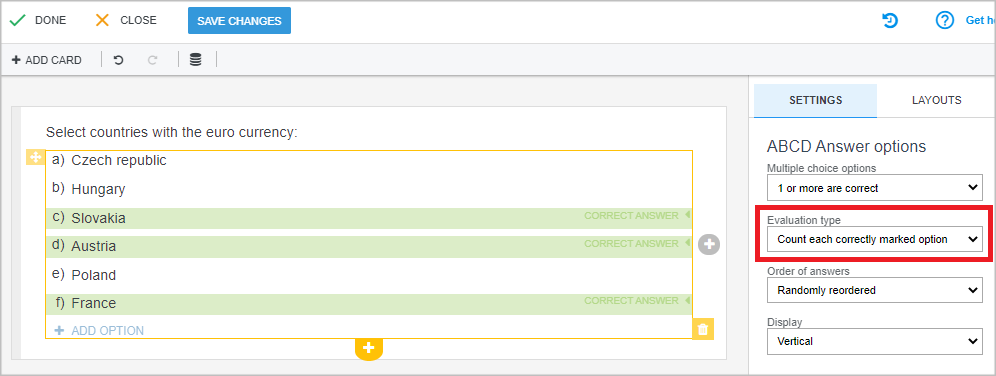Viewport: 996px width, 376px height.
Task: Select the Settings tab
Action: 816,100
